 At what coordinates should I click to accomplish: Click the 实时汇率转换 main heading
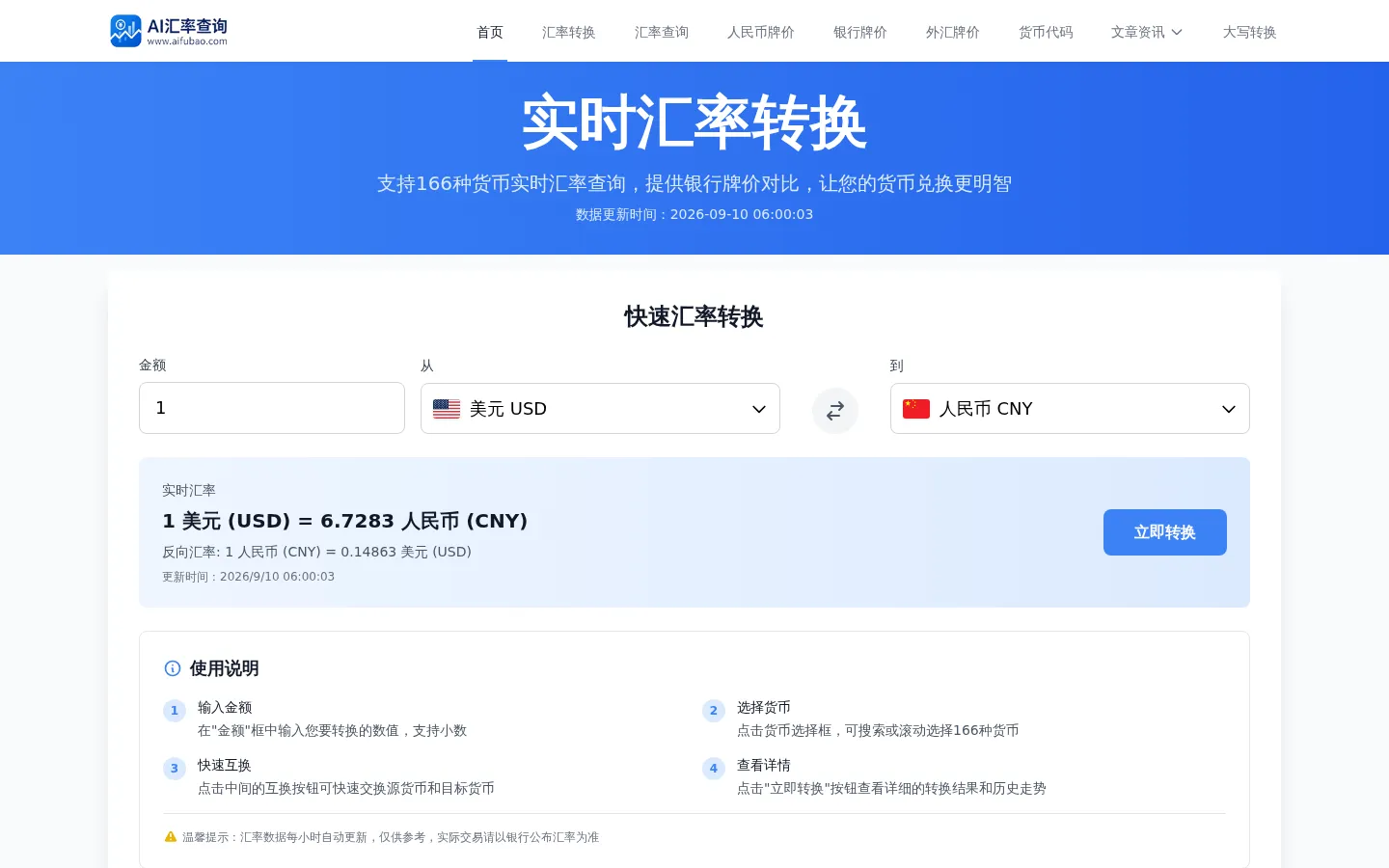click(694, 122)
